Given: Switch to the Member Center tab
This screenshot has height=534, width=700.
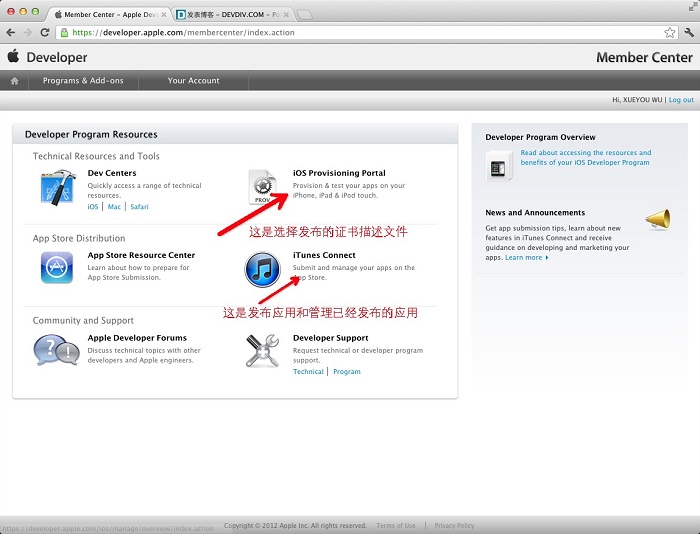Looking at the screenshot, I should (108, 14).
